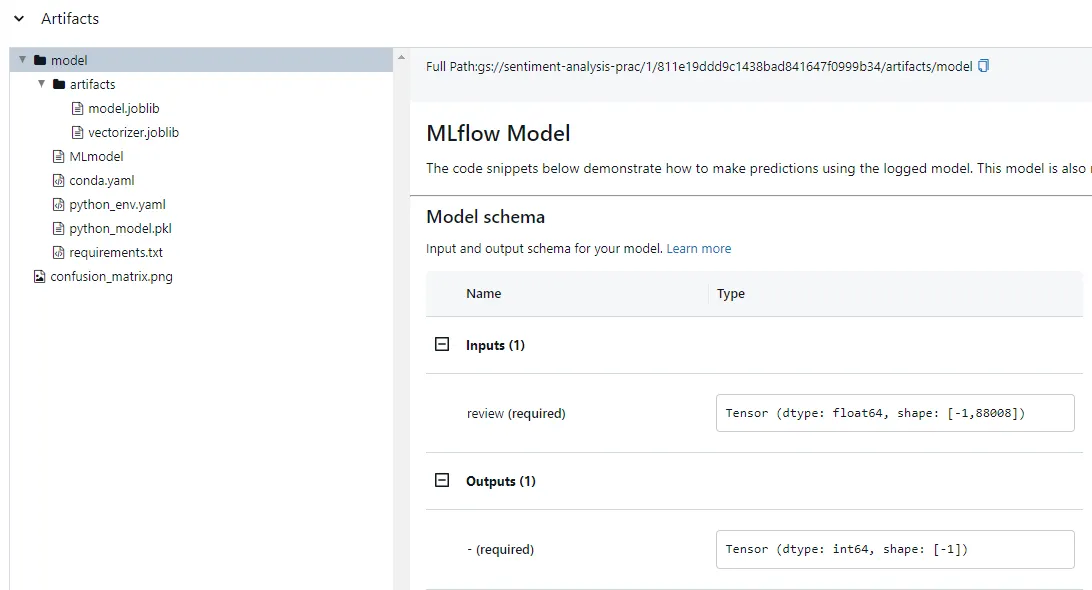Select the model root folder entry
The width and height of the screenshot is (1092, 590).
tap(69, 60)
